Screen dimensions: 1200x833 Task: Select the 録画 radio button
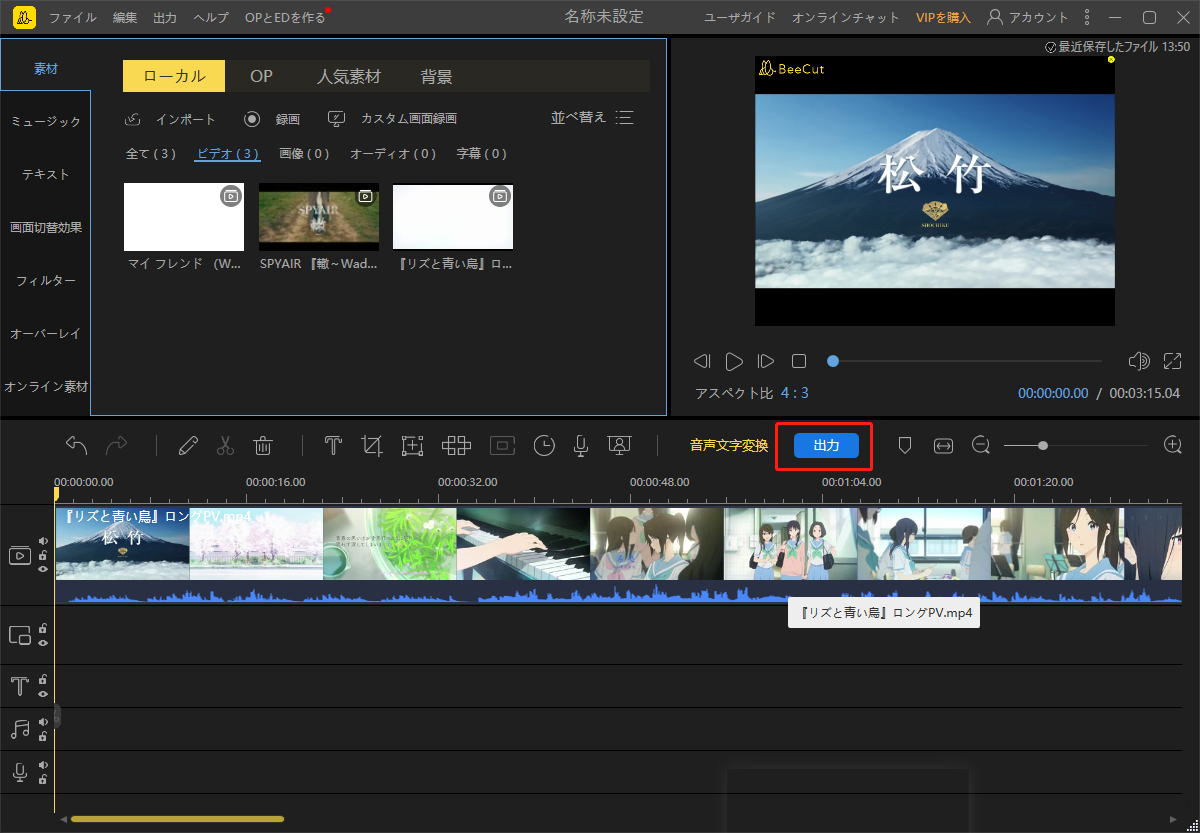pyautogui.click(x=253, y=119)
